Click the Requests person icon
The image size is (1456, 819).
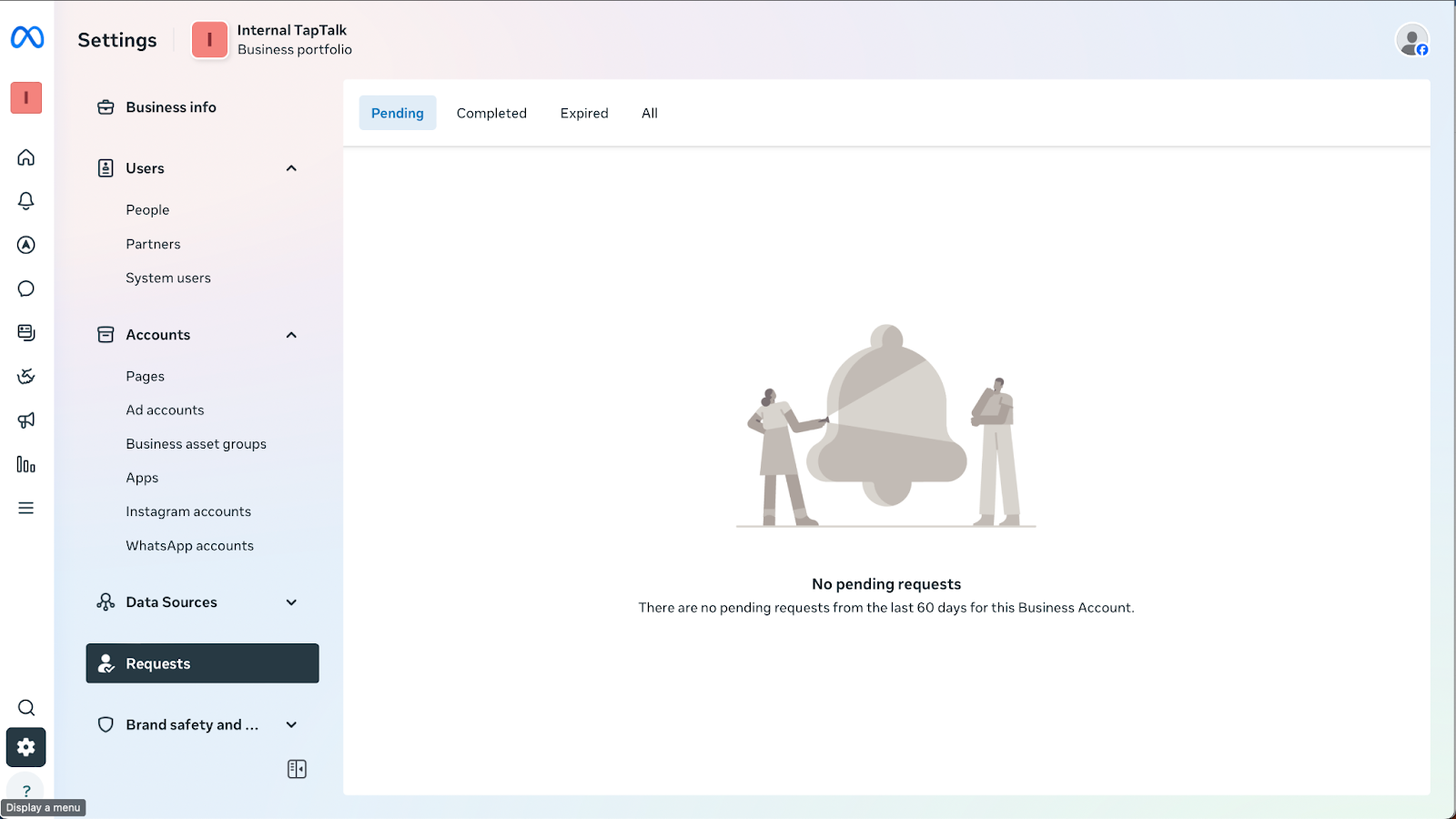(106, 663)
